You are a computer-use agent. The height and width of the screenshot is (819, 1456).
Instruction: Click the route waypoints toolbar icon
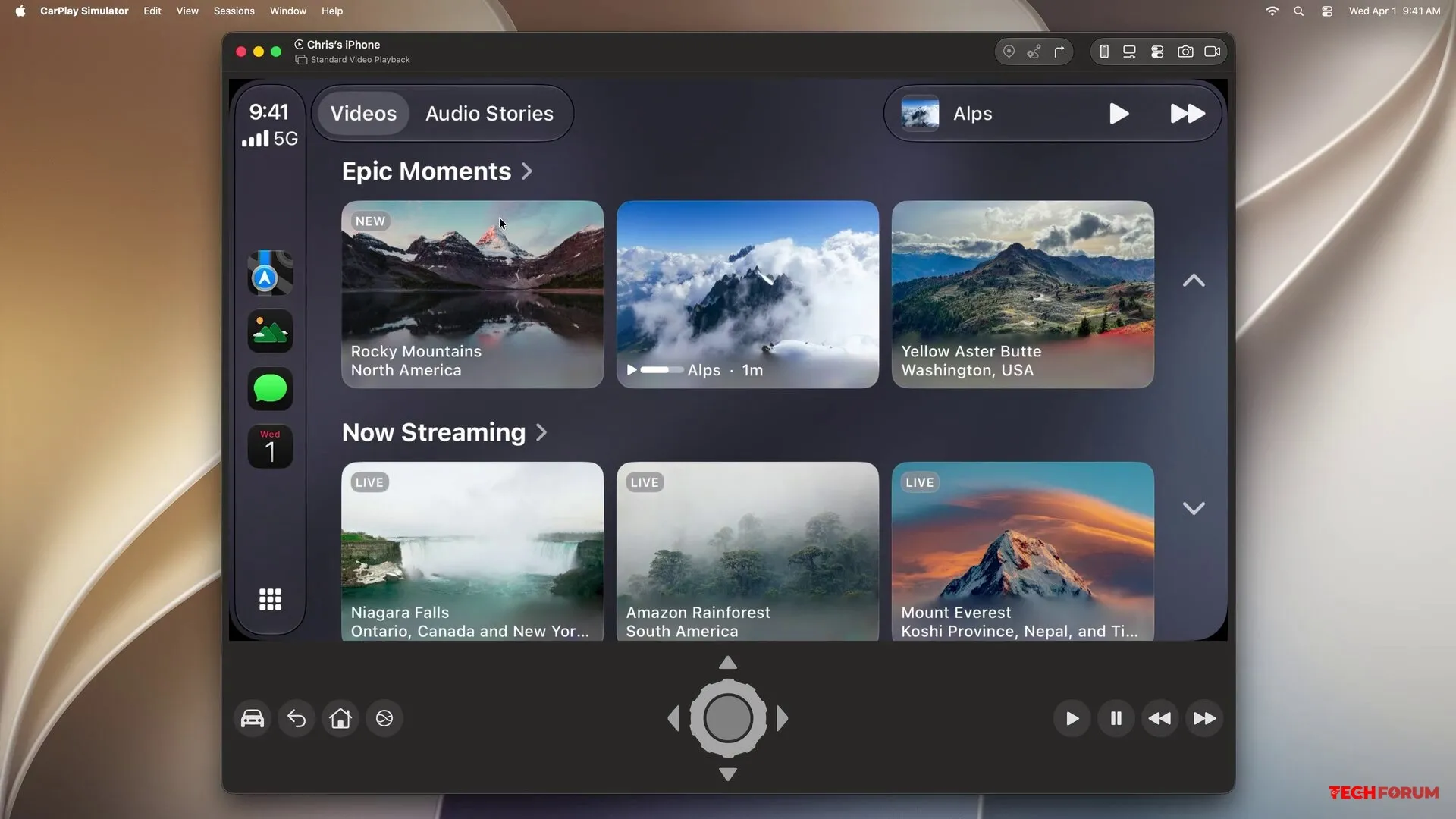click(x=1034, y=52)
